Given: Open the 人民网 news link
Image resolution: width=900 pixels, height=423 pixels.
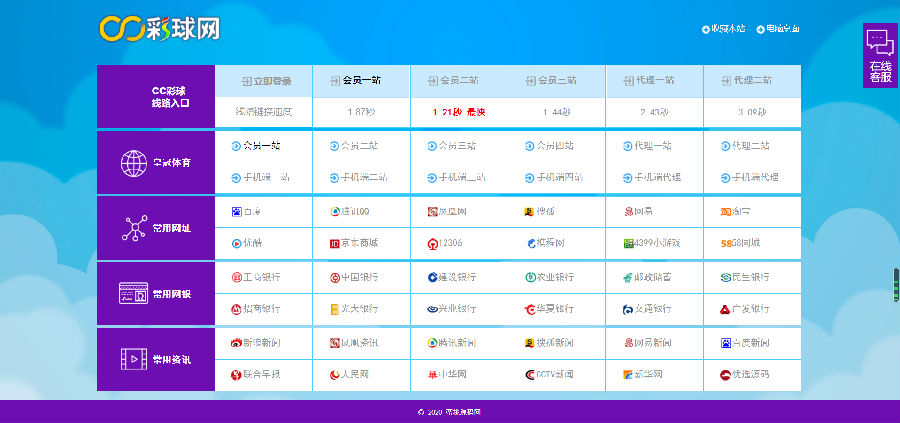Looking at the screenshot, I should tap(350, 375).
